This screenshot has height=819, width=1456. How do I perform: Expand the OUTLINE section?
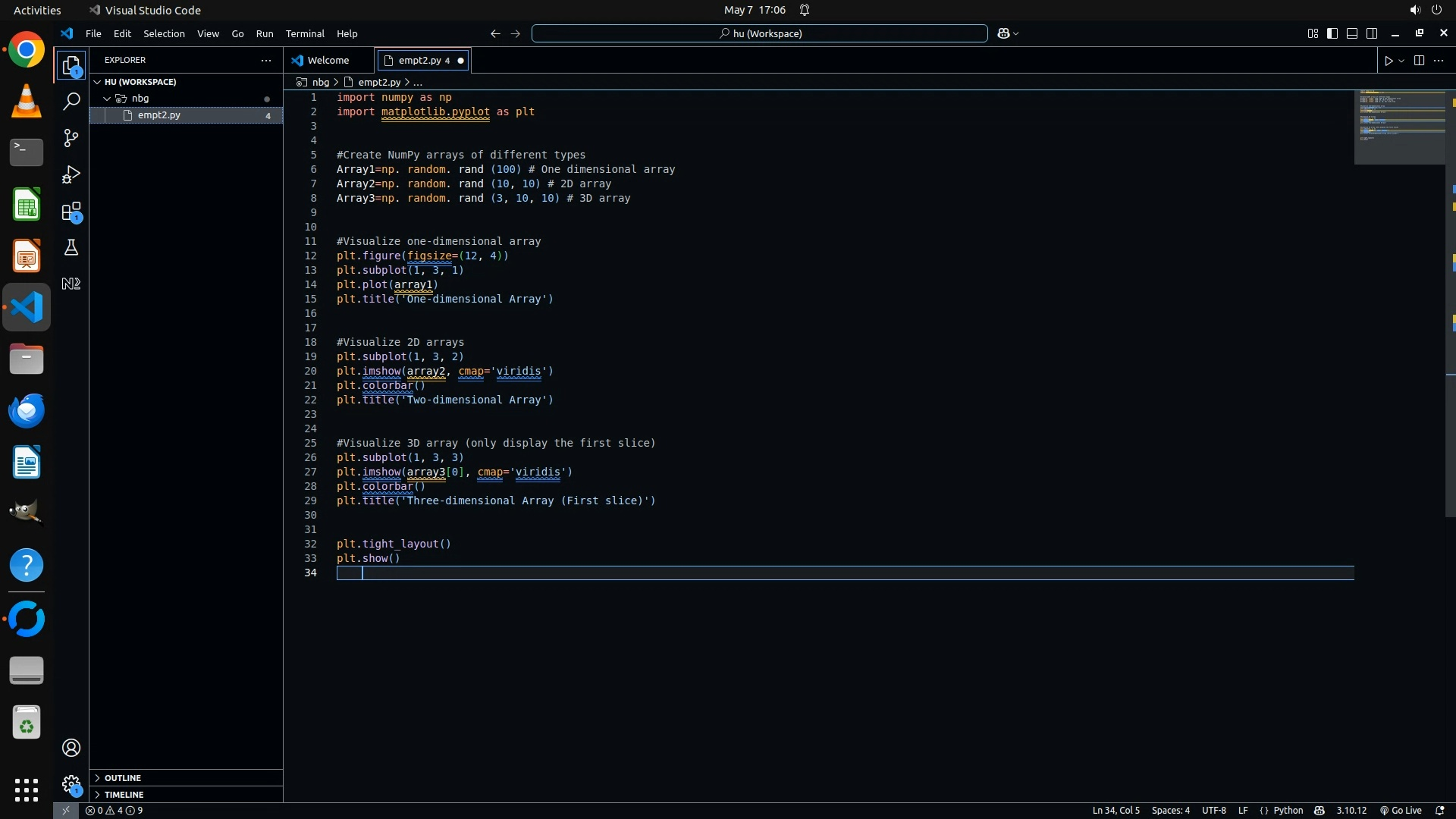[123, 778]
